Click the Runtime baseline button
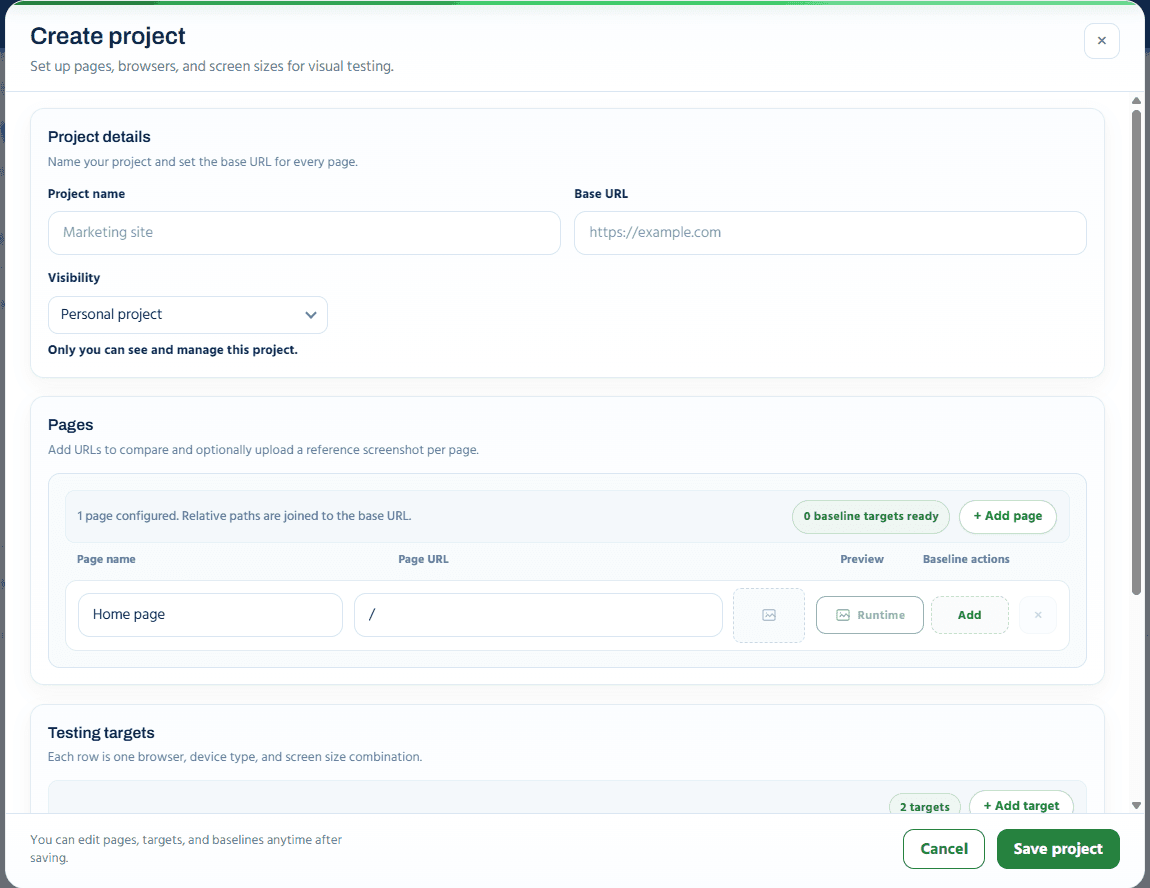The height and width of the screenshot is (888, 1150). coord(869,615)
